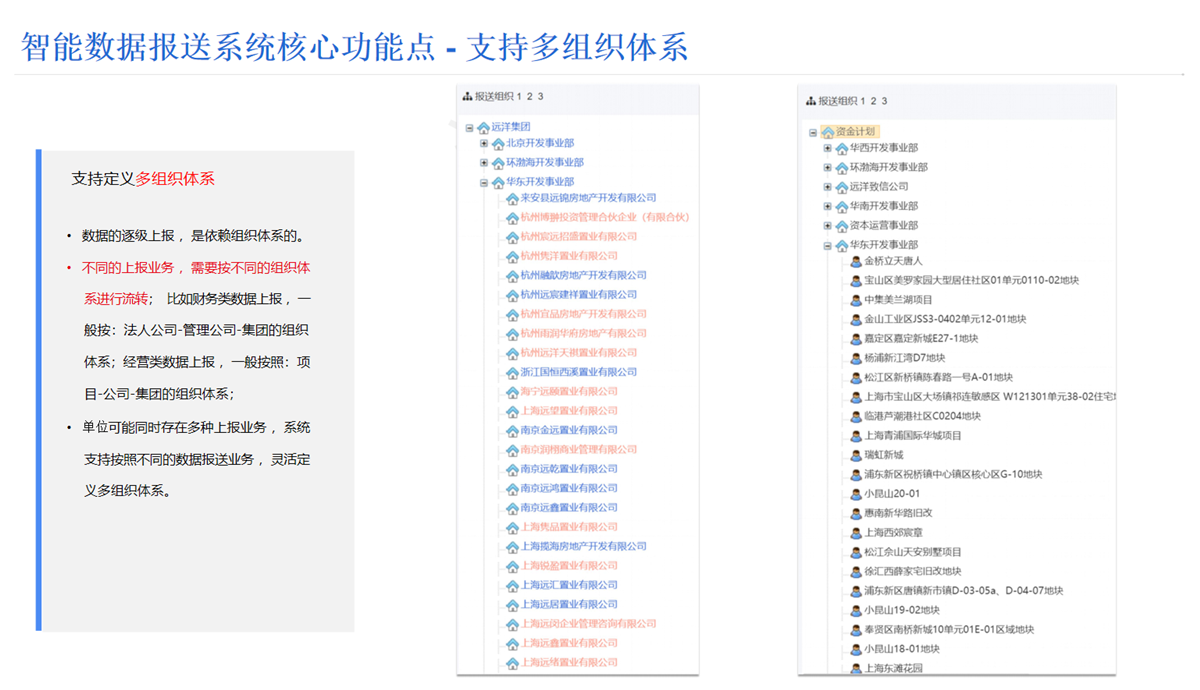1200x690 pixels.
Task: Select 小昆山18-01地块
Action: [x=902, y=649]
